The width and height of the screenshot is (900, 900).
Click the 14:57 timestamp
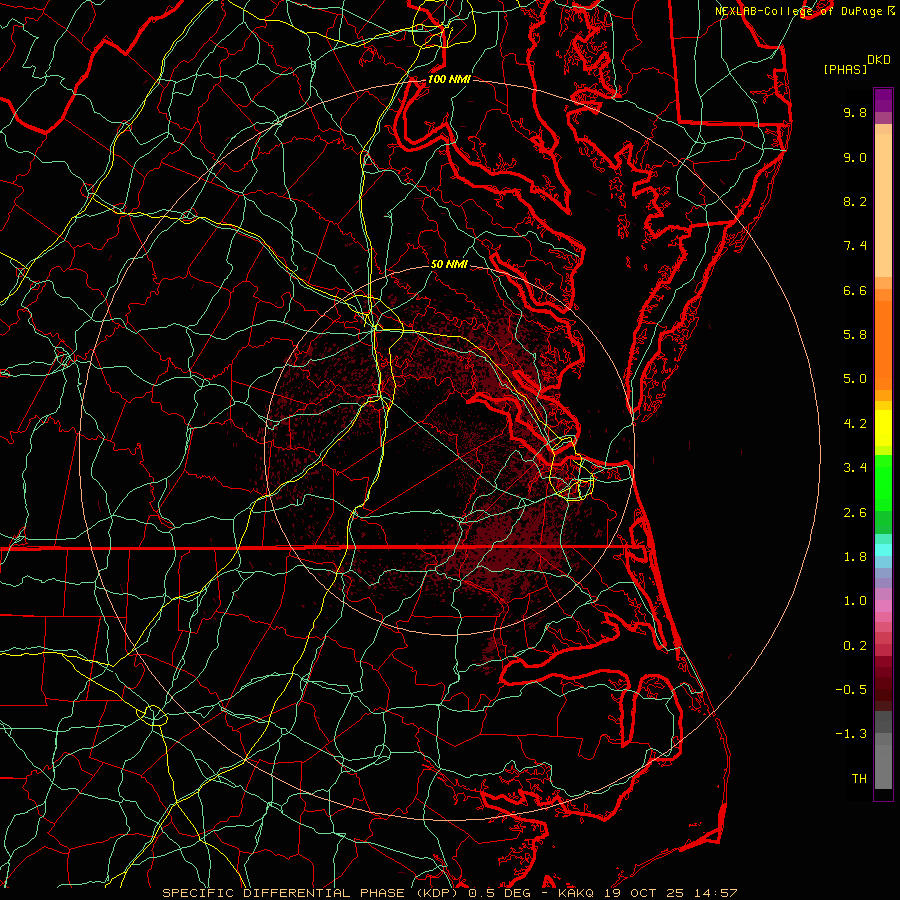[715, 893]
